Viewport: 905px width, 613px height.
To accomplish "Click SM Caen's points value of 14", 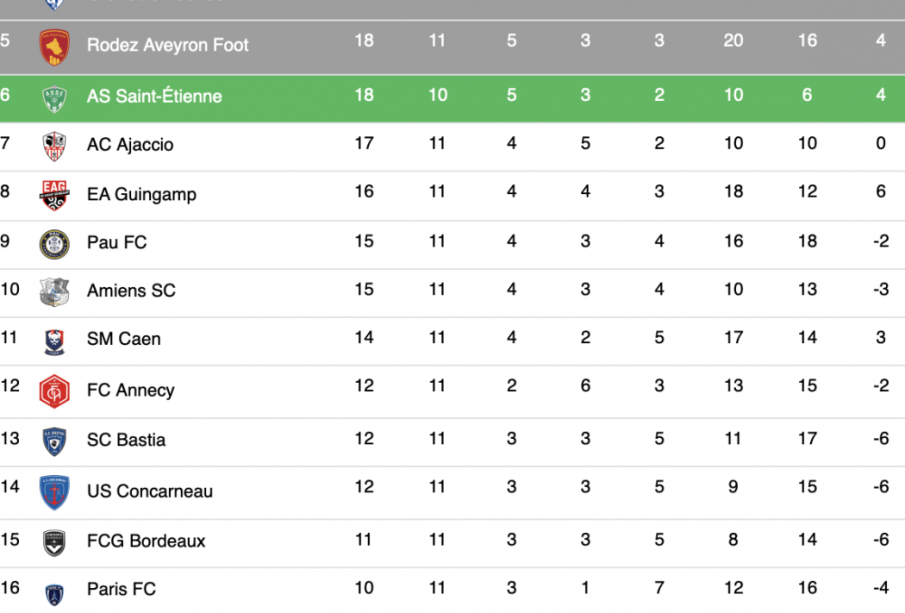I will click(x=364, y=338).
